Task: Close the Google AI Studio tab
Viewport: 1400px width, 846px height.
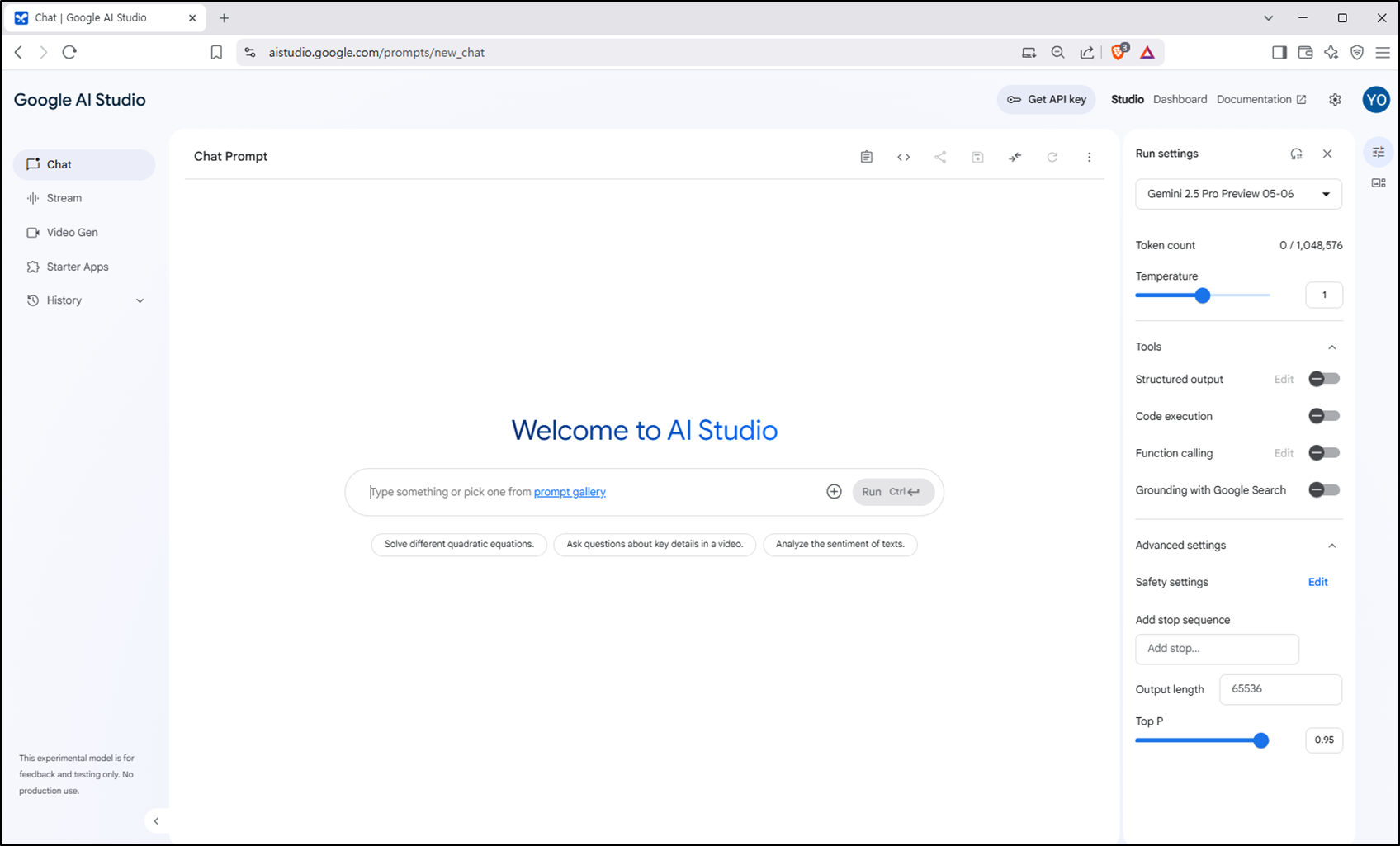Action: click(192, 17)
